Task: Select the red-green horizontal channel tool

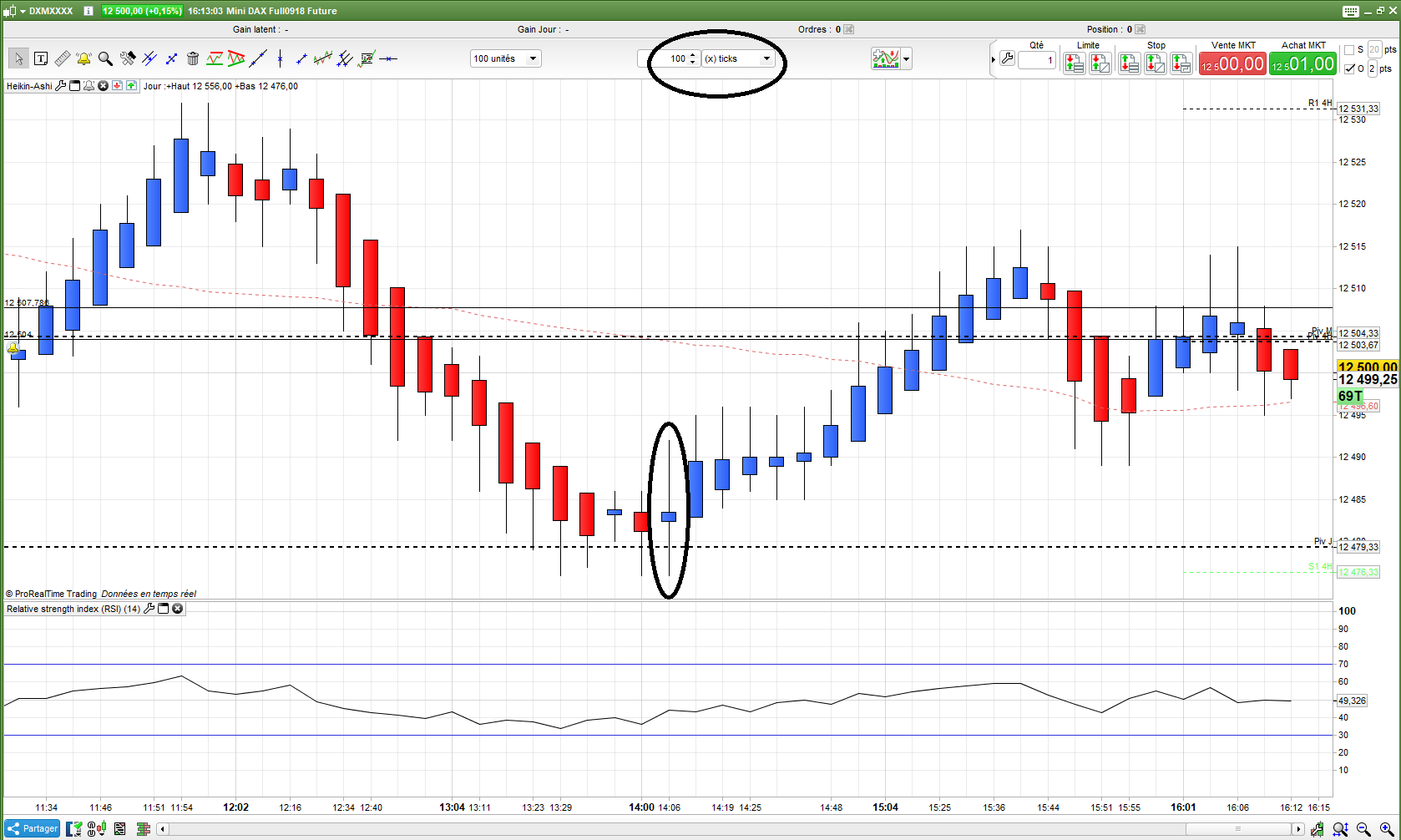Action: coord(215,58)
